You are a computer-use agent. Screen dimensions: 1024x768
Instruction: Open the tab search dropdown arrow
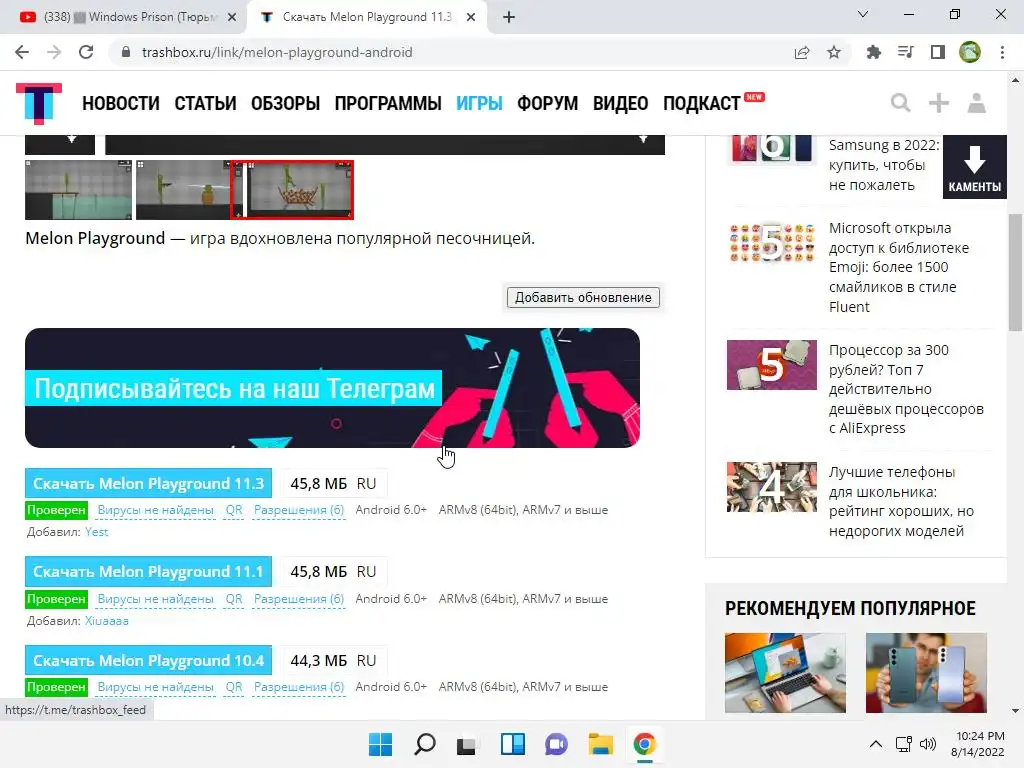coord(863,14)
